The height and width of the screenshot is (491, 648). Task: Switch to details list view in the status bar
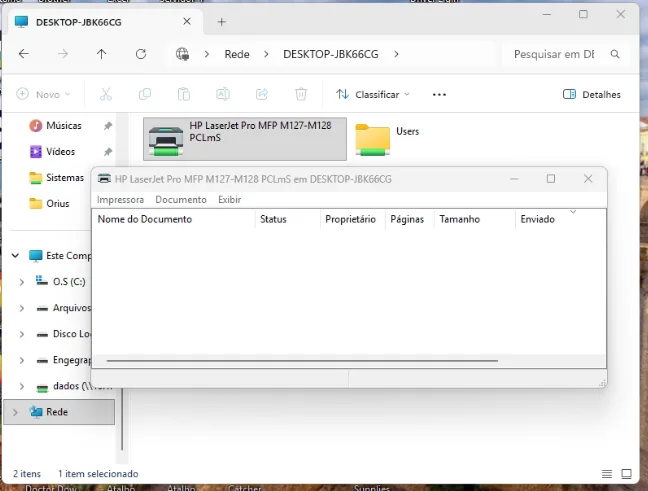[607, 474]
